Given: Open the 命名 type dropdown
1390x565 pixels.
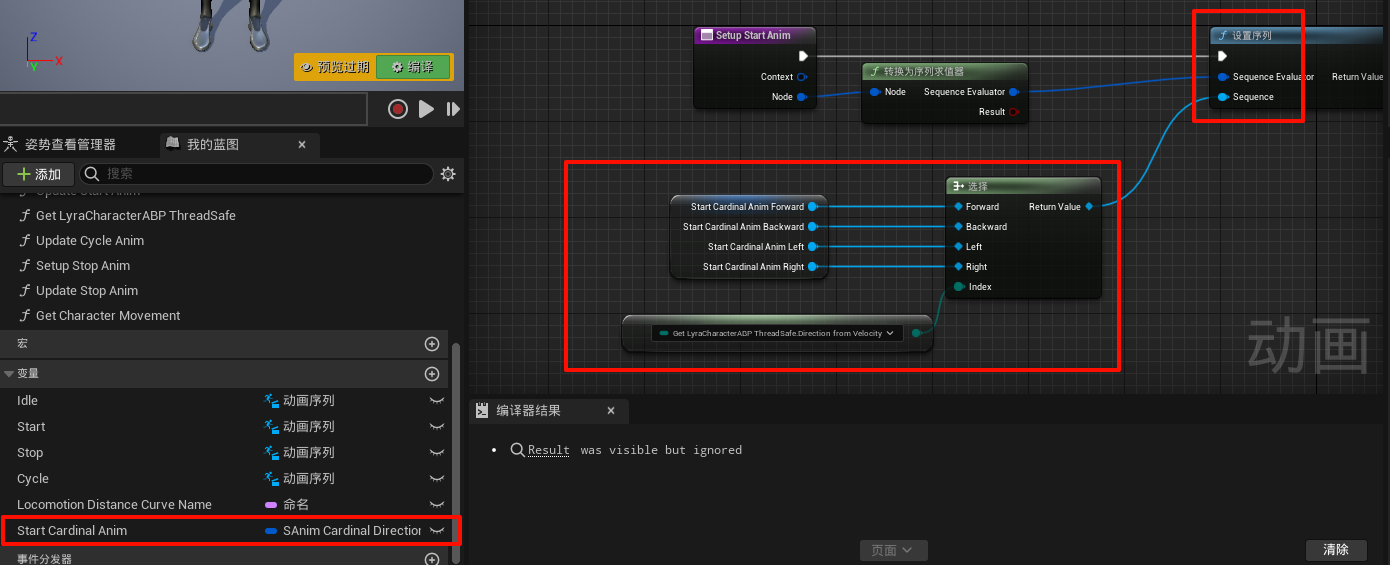Looking at the screenshot, I should pos(288,505).
